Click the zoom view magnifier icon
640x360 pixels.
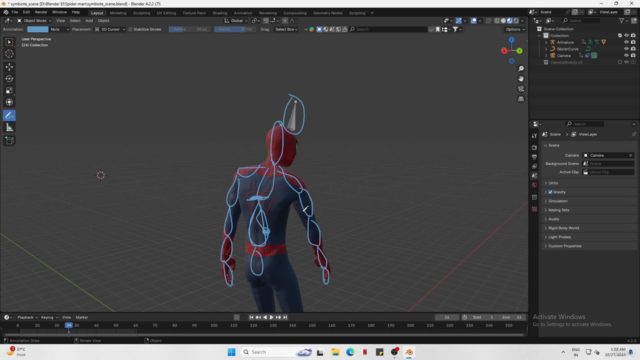click(x=521, y=69)
